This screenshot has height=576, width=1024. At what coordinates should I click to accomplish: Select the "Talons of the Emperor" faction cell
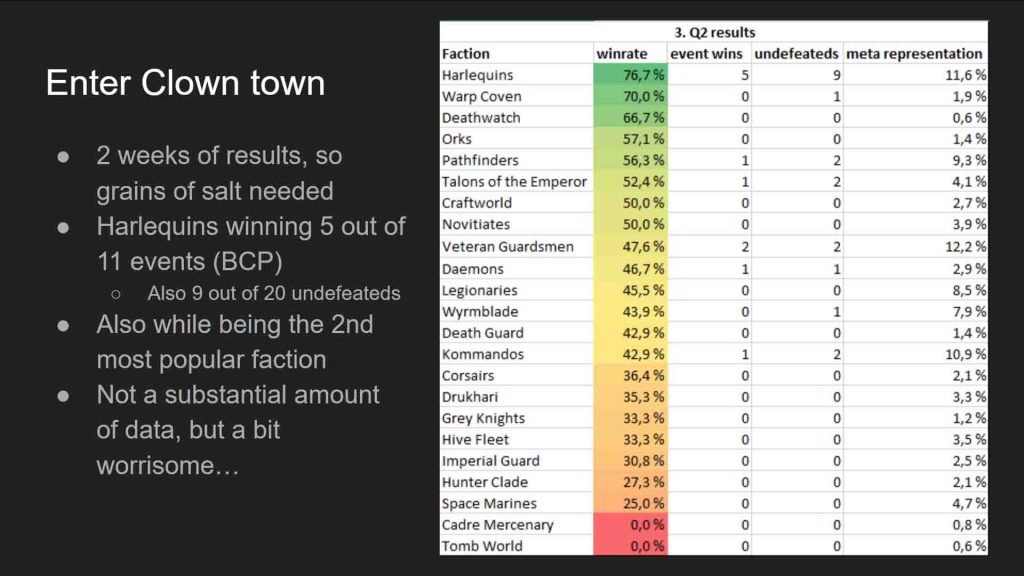click(514, 182)
